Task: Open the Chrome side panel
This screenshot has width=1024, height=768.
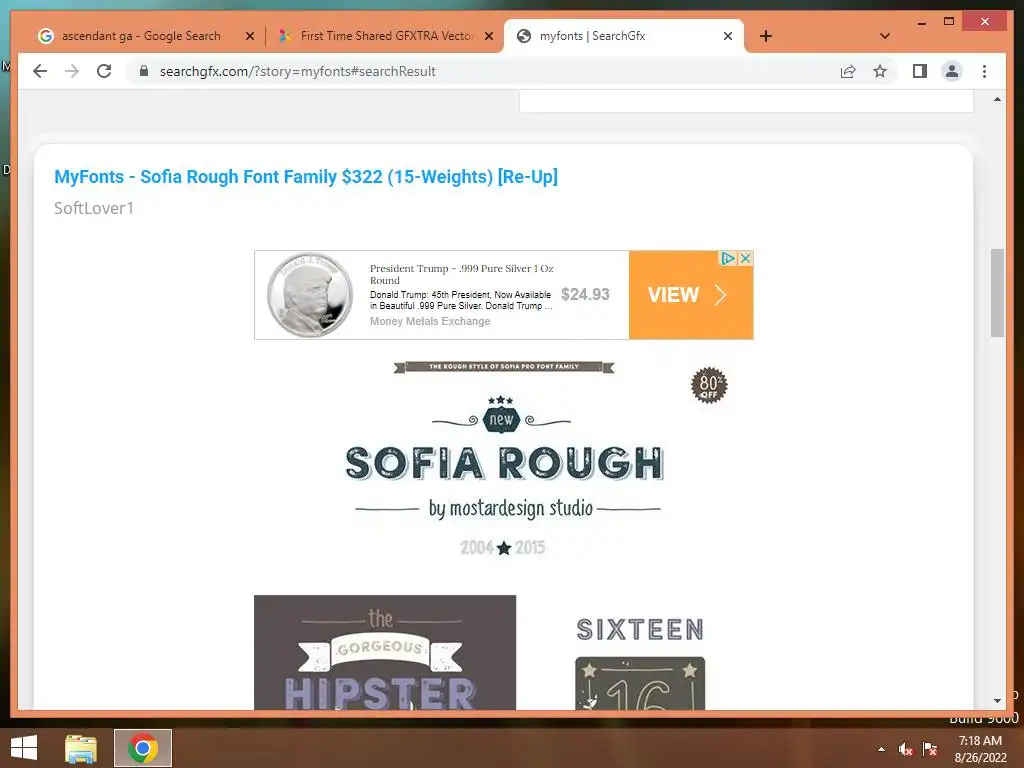Action: click(920, 71)
